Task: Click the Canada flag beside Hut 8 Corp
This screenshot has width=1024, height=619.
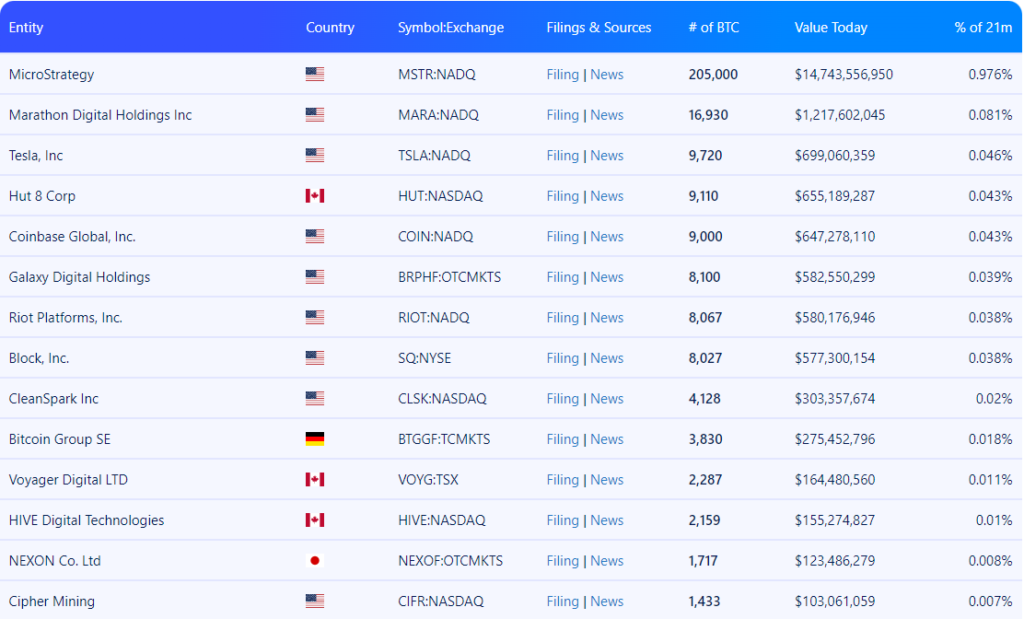Action: pyautogui.click(x=315, y=196)
